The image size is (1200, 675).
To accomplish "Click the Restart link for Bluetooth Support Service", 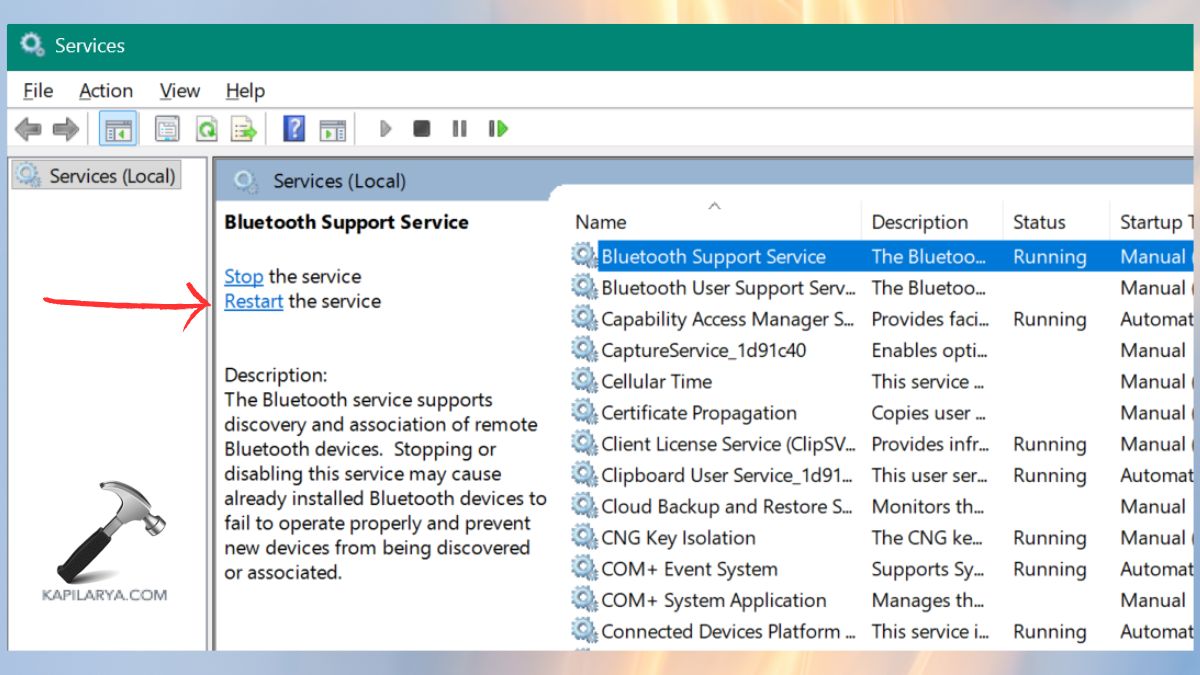I will tap(252, 301).
